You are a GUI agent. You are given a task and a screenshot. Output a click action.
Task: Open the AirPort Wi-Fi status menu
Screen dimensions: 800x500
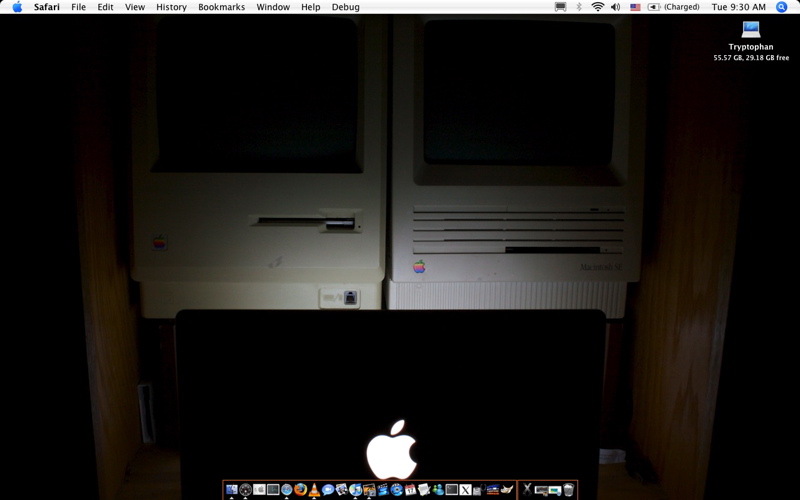click(597, 7)
